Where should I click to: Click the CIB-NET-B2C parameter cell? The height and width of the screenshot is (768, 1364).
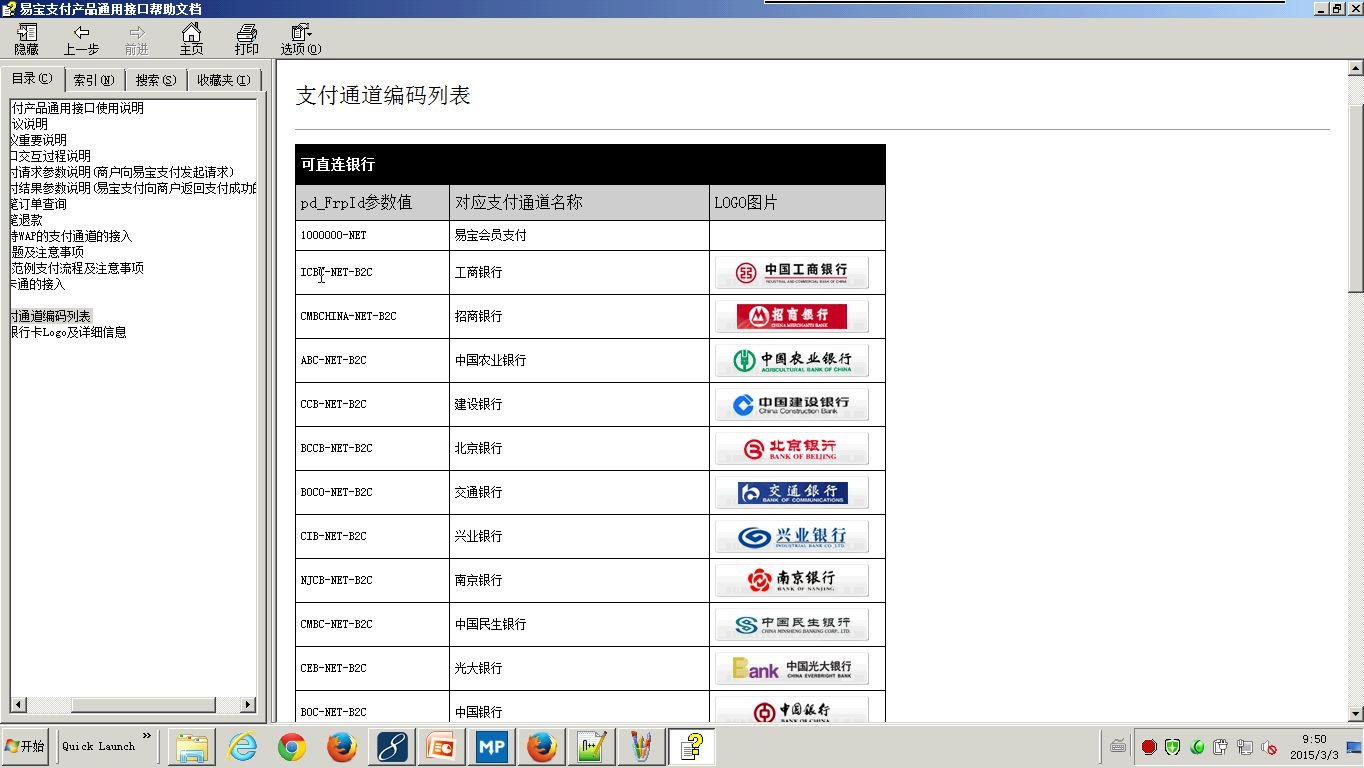(372, 536)
